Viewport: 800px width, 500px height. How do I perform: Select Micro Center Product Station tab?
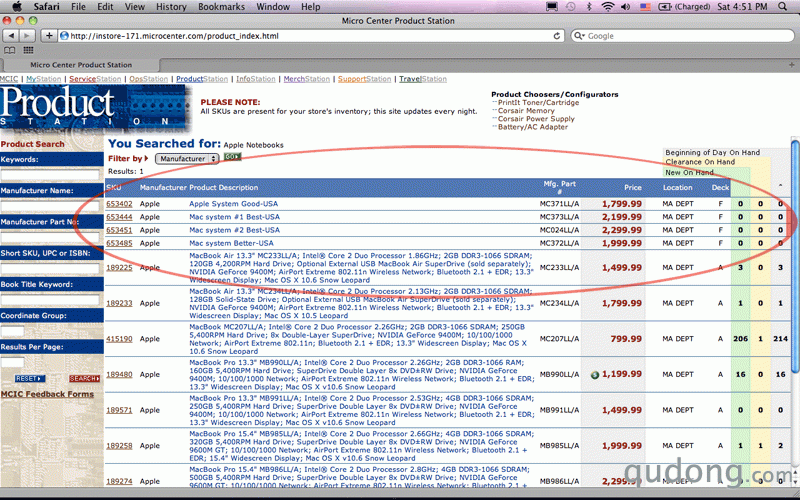point(81,65)
